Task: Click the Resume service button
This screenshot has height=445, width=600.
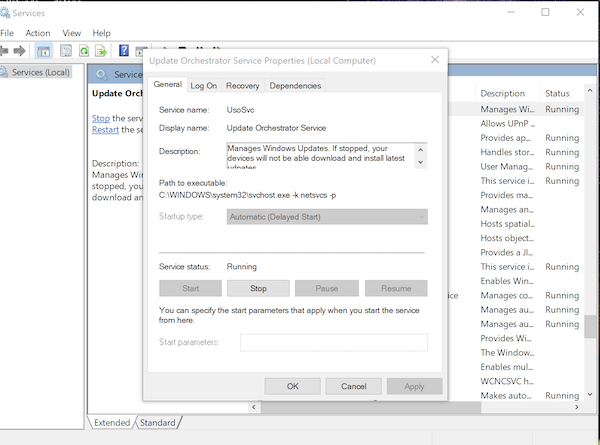Action: (x=396, y=288)
